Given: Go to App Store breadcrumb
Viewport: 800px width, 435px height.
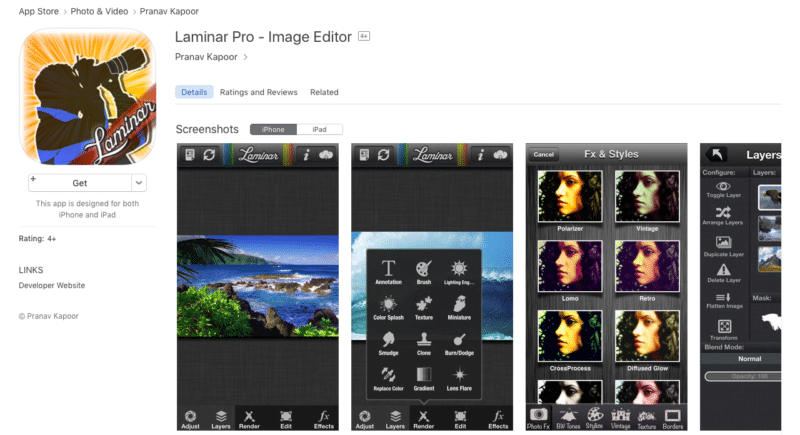Looking at the screenshot, I should click(39, 11).
